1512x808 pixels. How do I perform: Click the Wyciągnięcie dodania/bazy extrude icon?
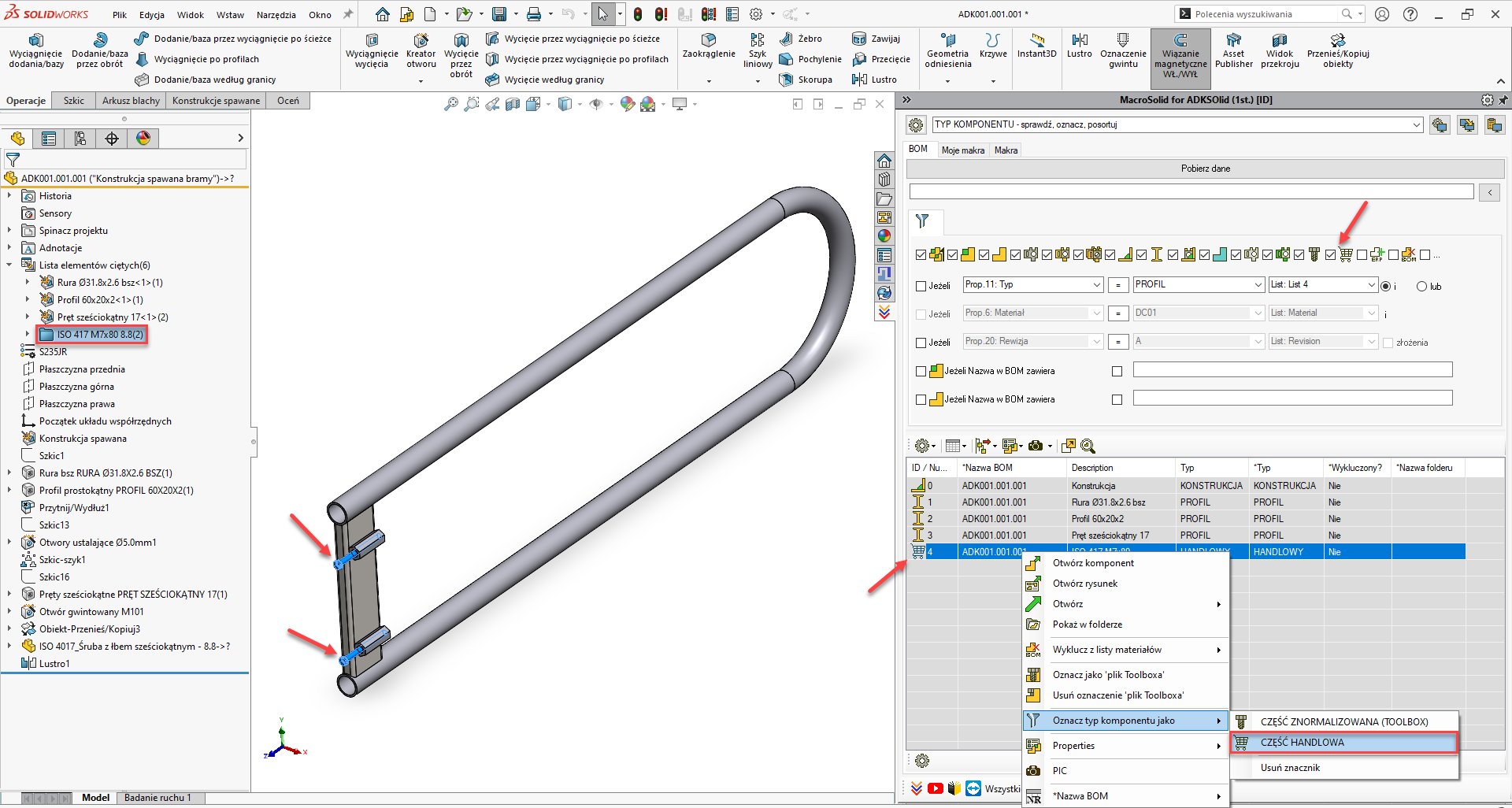tap(35, 41)
